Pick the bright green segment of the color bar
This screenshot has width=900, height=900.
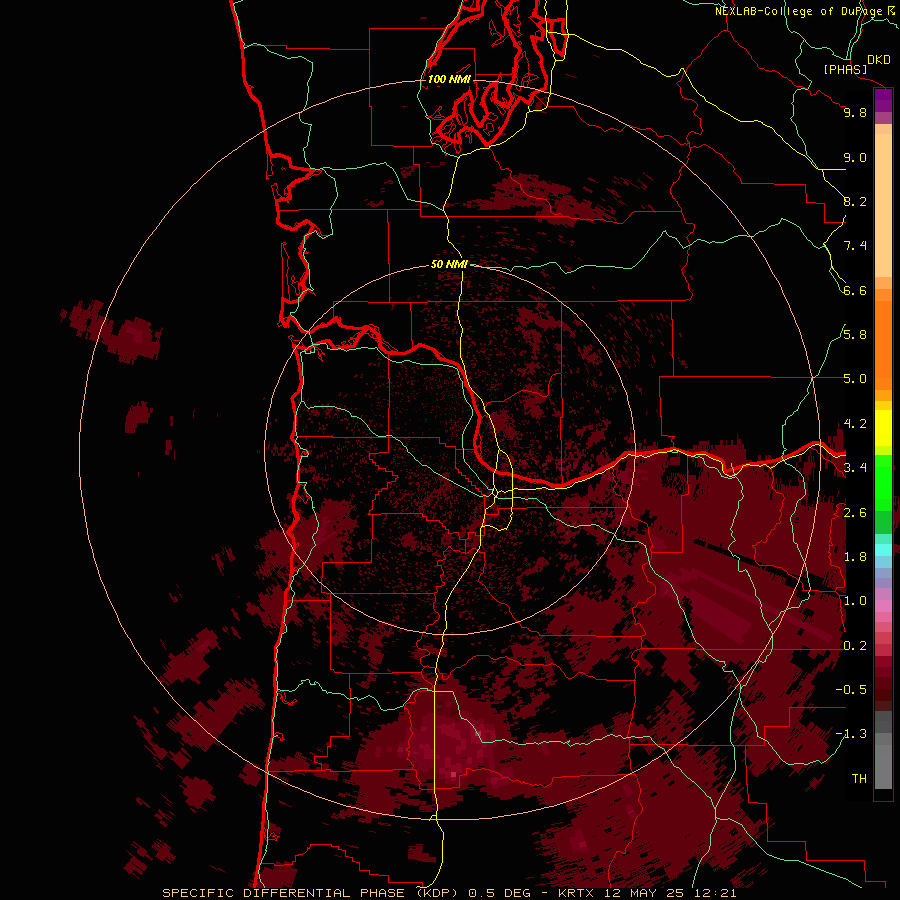coord(883,483)
